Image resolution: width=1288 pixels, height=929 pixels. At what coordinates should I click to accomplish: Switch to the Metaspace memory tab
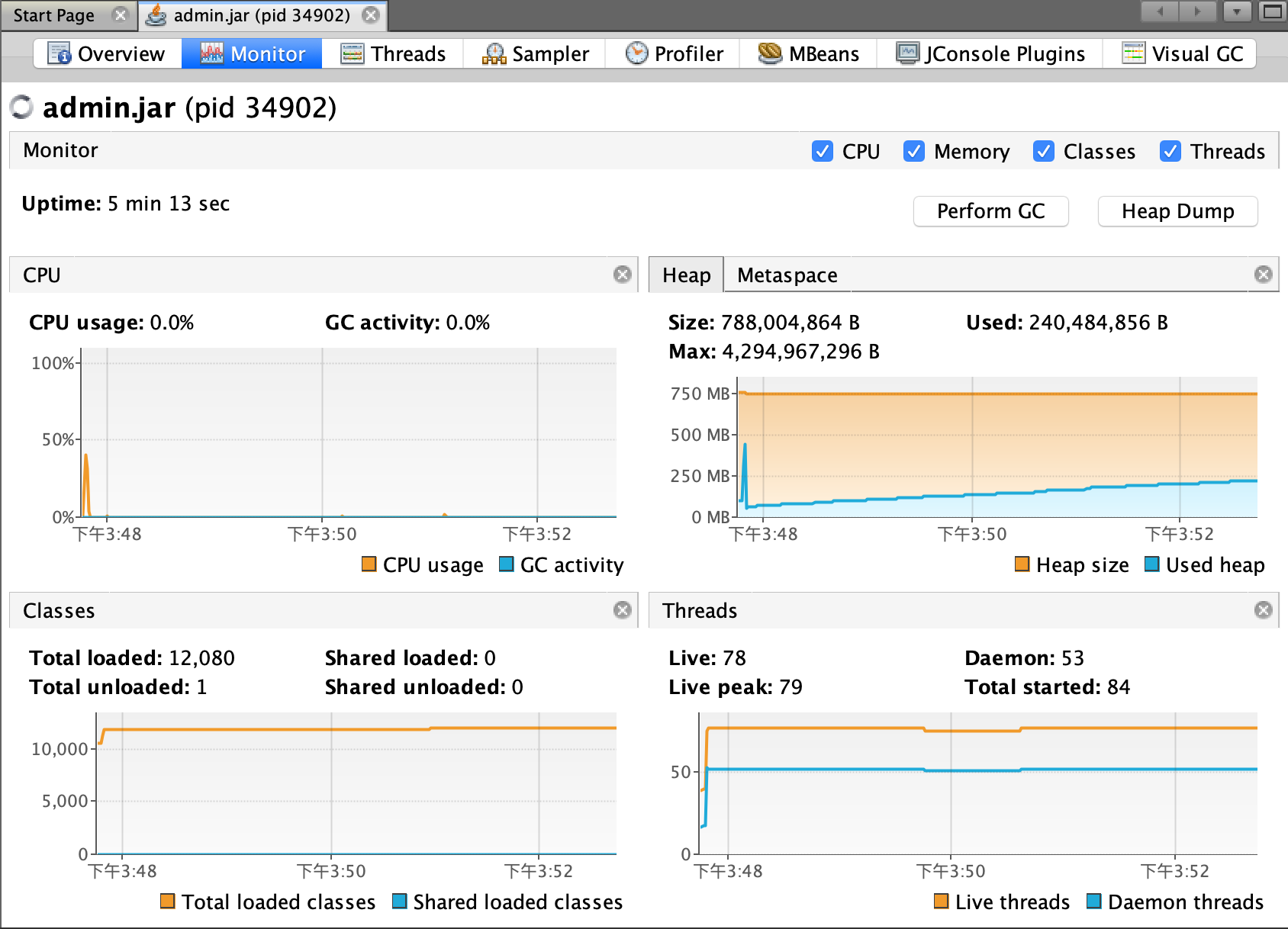(x=787, y=275)
